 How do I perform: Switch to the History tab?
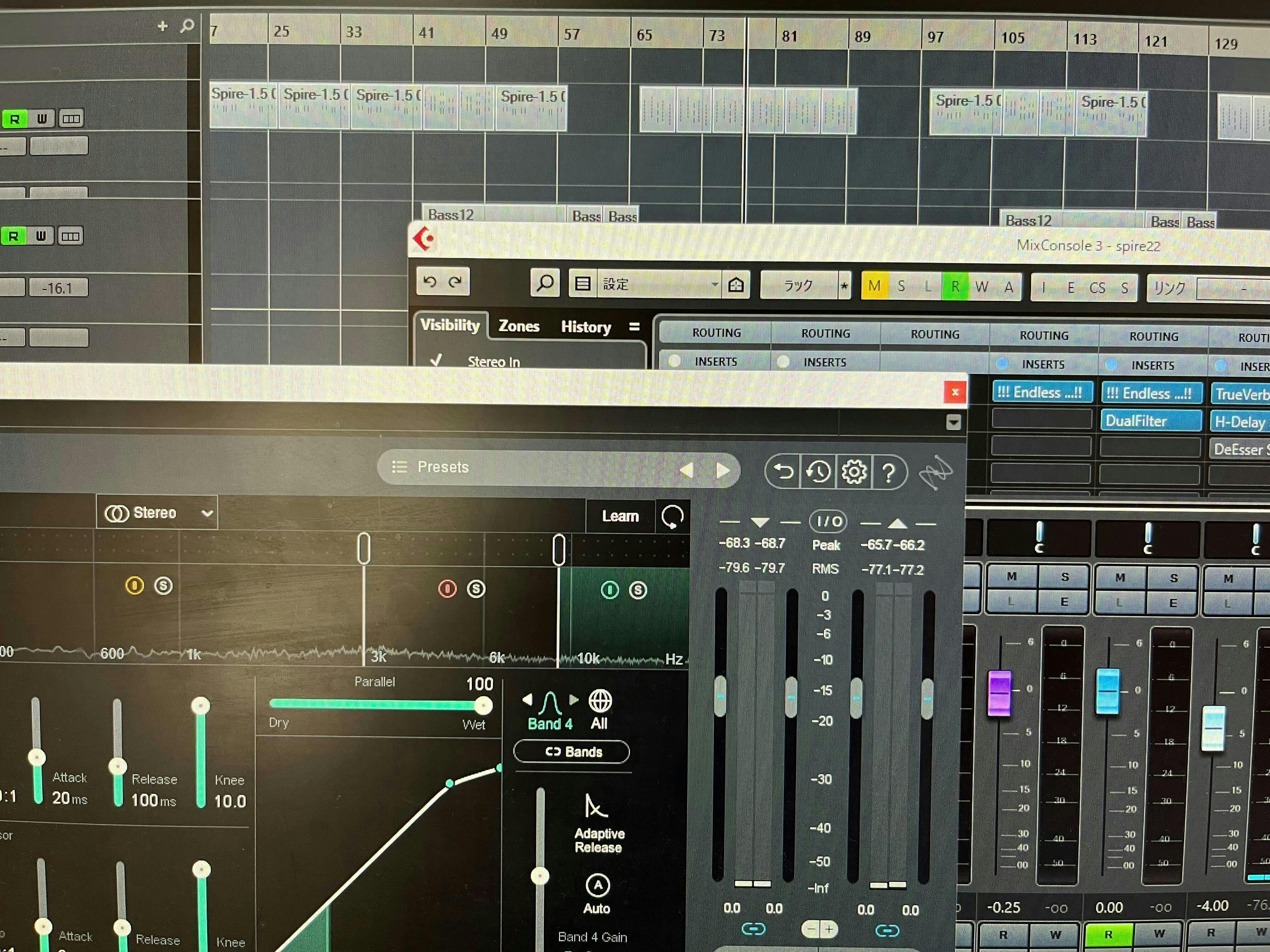tap(586, 327)
